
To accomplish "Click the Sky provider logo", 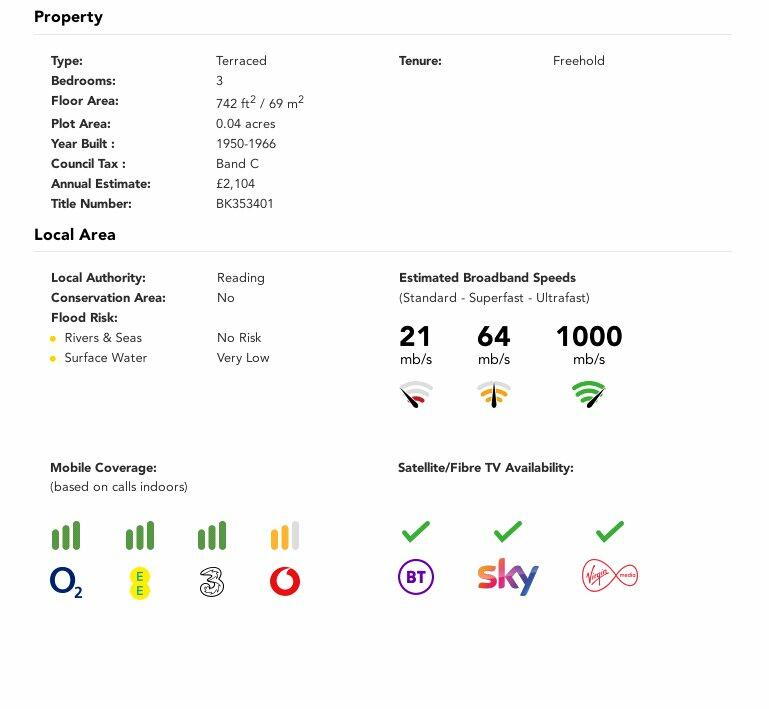I will click(x=508, y=577).
